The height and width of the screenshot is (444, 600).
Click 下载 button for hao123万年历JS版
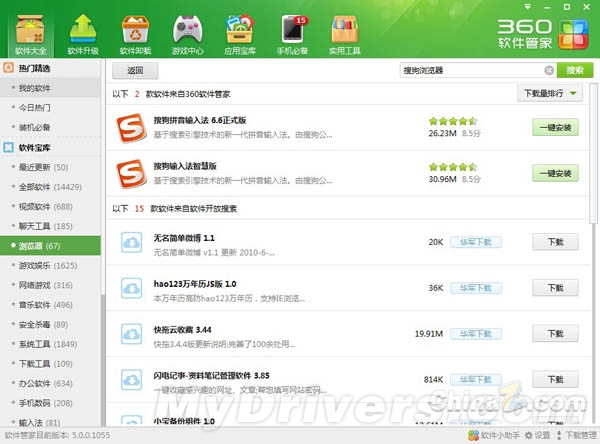click(x=555, y=288)
